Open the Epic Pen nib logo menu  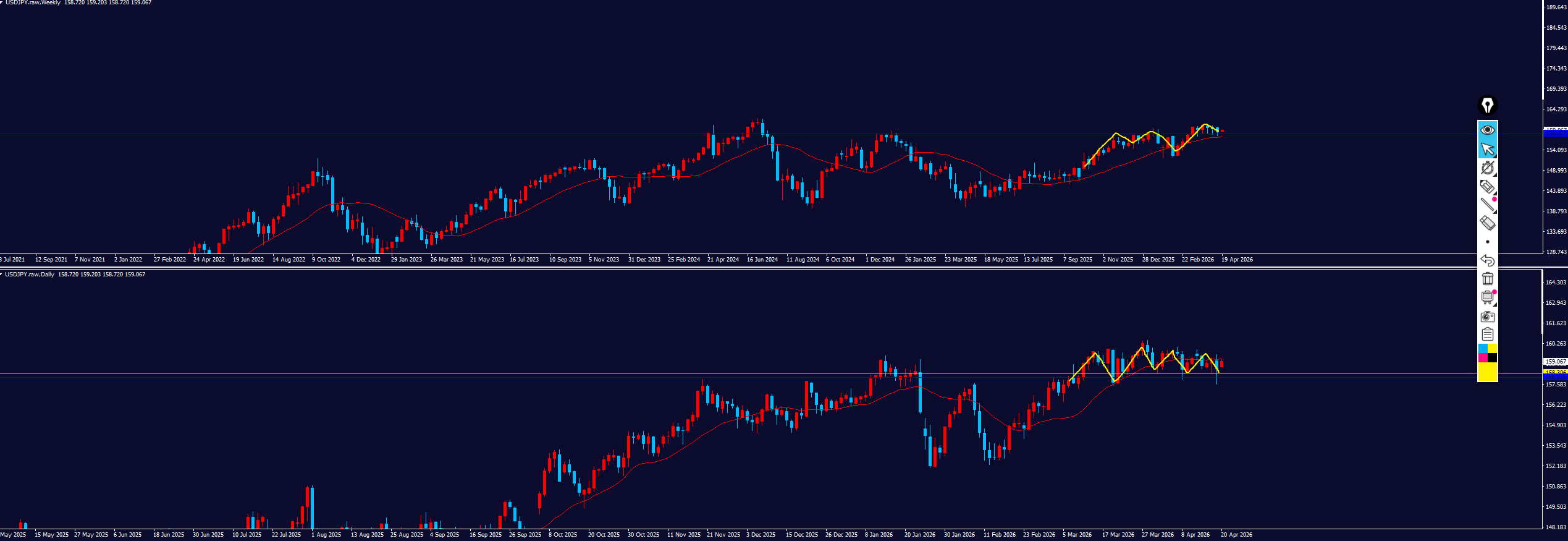[1487, 105]
